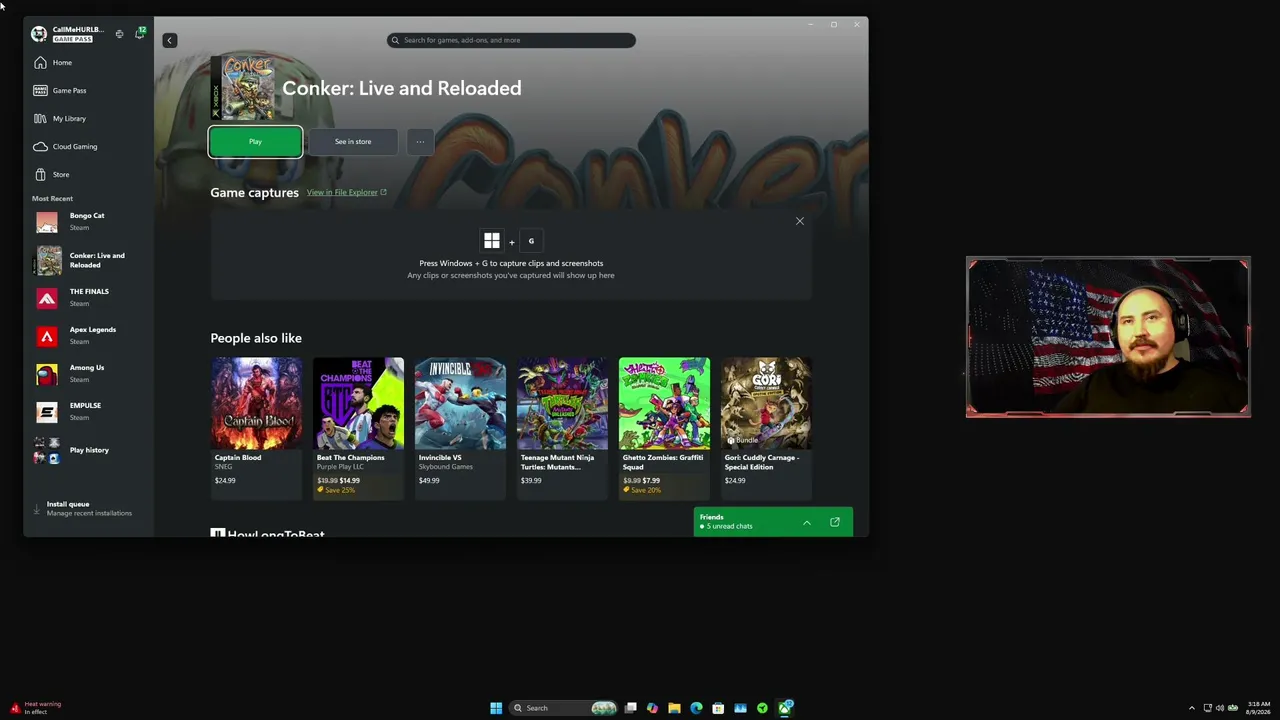
Task: Open View in File Explorer link
Action: (346, 192)
